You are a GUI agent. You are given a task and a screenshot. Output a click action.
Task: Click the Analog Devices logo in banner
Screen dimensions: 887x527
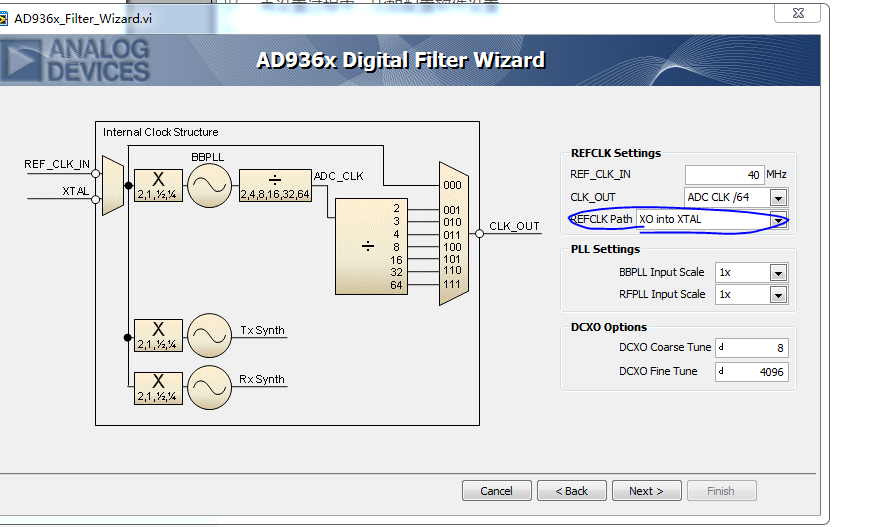(x=75, y=61)
